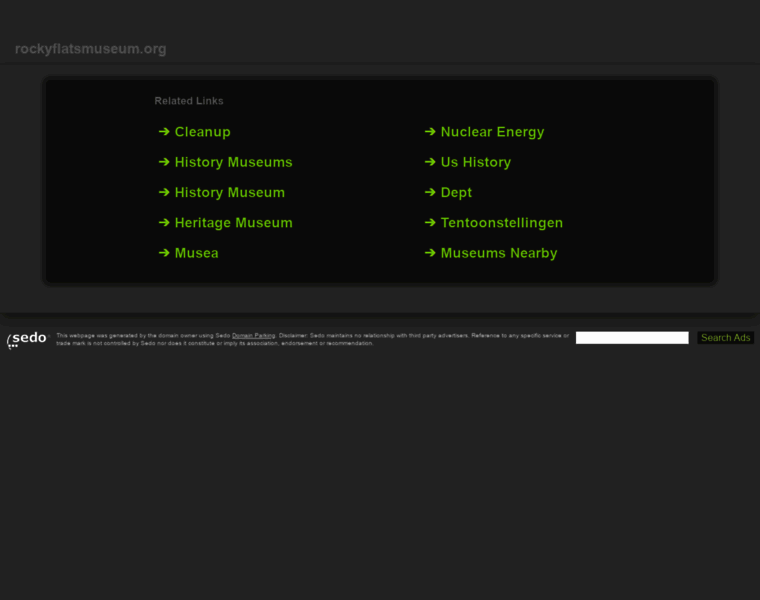This screenshot has width=760, height=600.
Task: Open the Us History link
Action: pos(476,162)
